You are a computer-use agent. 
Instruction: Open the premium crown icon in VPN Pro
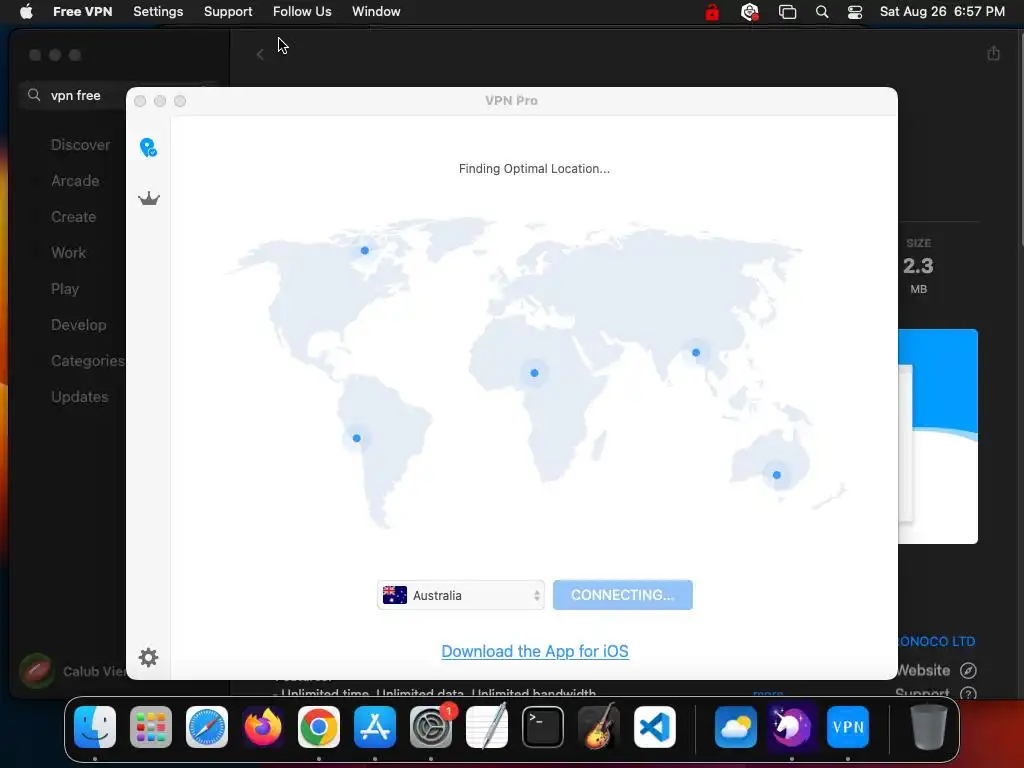click(149, 199)
